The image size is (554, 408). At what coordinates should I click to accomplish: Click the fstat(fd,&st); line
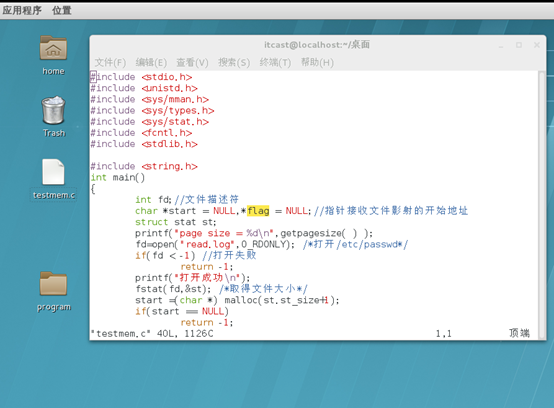pos(222,289)
